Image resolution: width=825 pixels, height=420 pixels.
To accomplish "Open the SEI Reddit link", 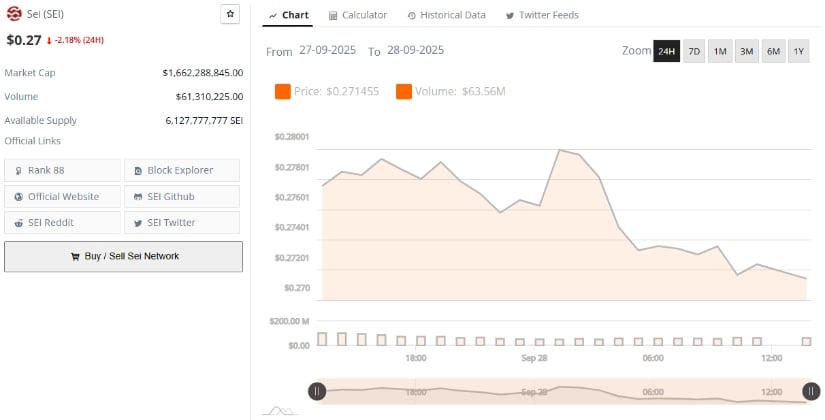I will 63,222.
